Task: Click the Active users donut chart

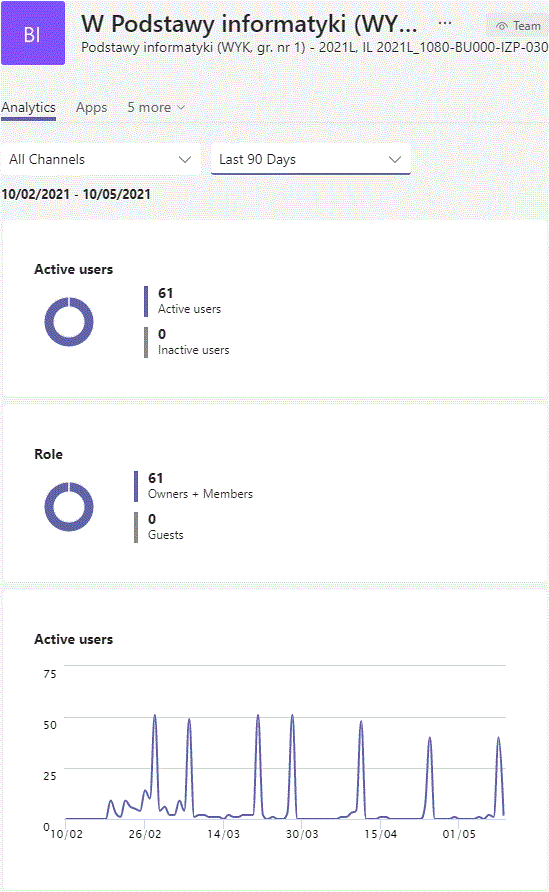Action: [x=69, y=322]
